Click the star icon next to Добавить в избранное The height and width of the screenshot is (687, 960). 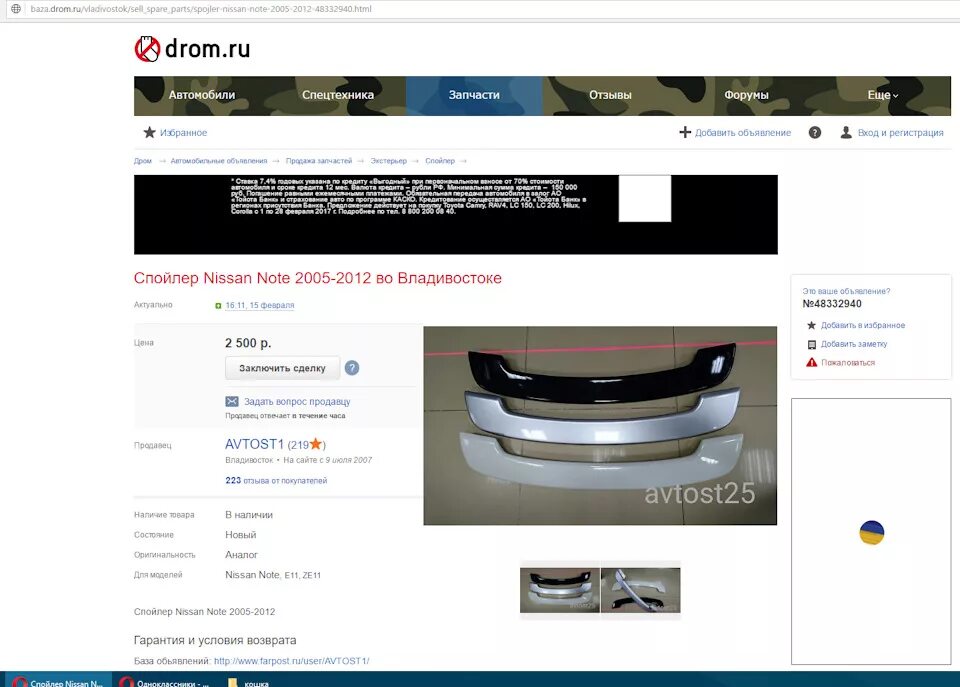811,326
